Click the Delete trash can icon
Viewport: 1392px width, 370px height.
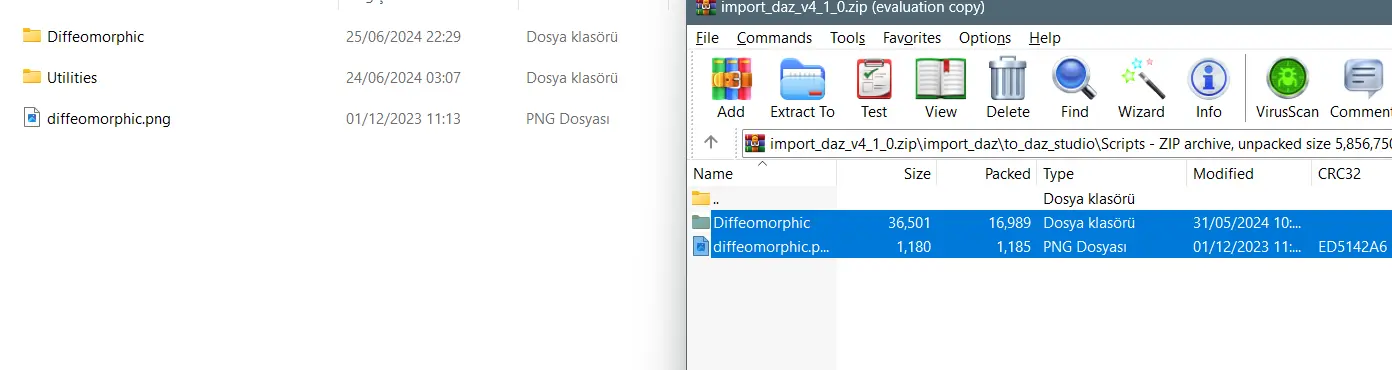tap(1007, 78)
